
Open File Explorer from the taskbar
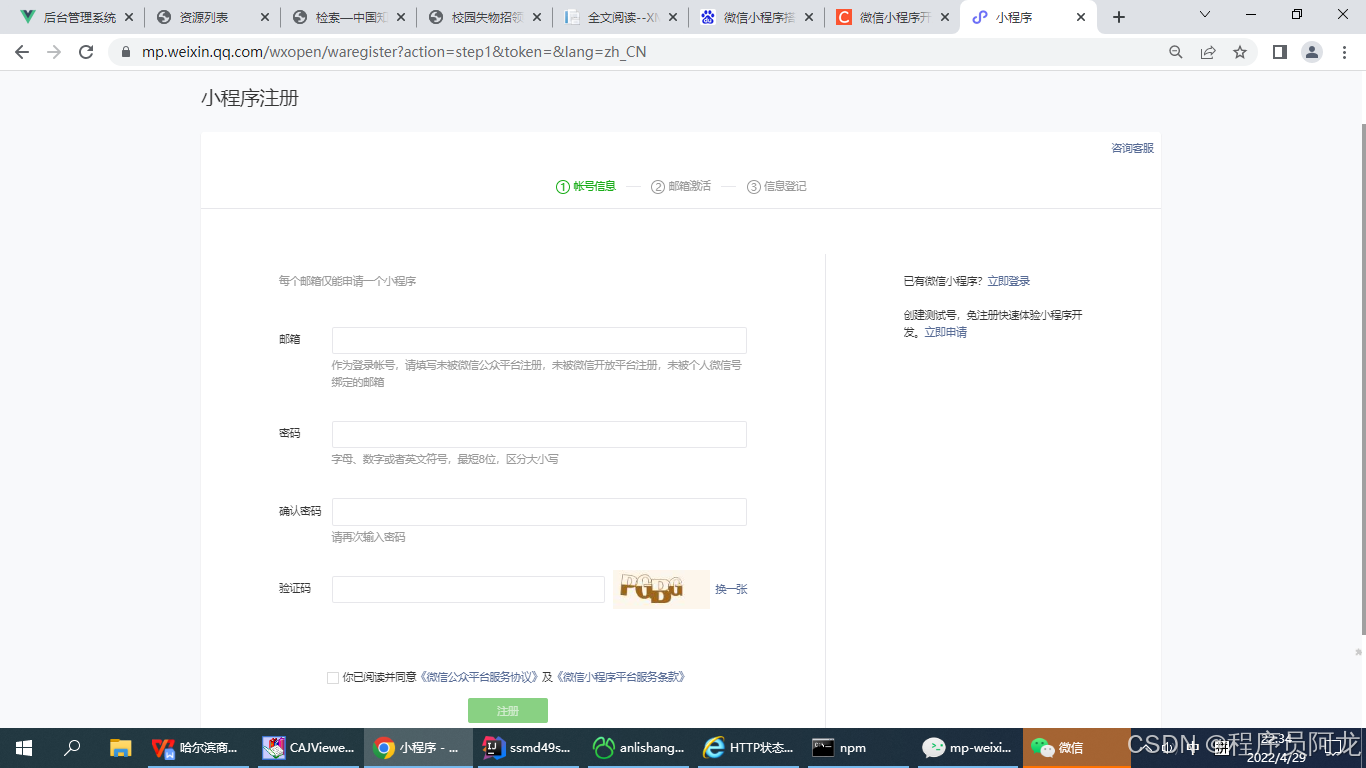pyautogui.click(x=120, y=748)
